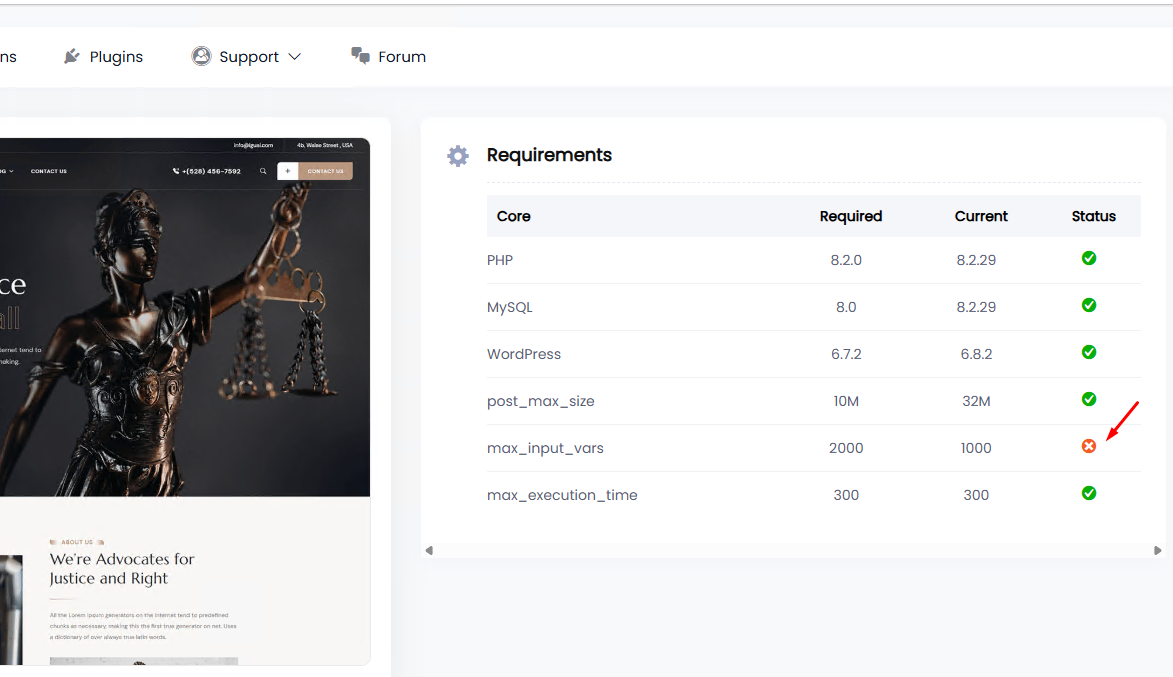Click the Forum chat bubbles icon
1173x677 pixels.
coord(361,56)
